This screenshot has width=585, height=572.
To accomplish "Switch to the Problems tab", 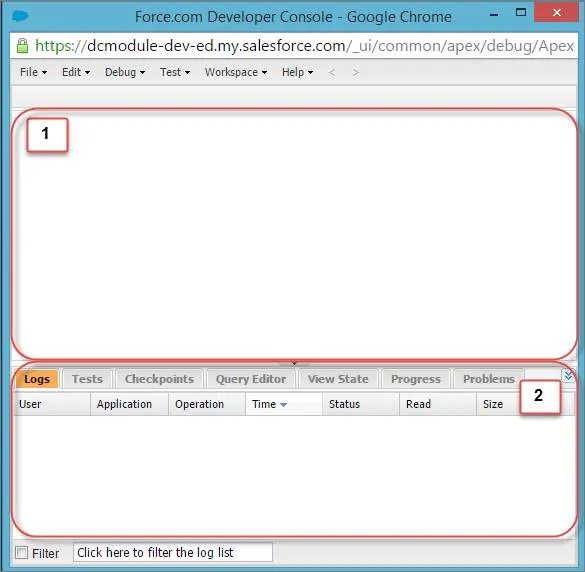I will 489,379.
